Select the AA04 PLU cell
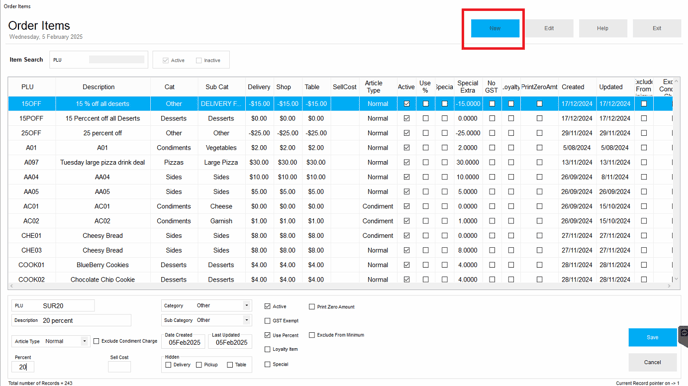Screen dimensions: 688x386 click(31, 177)
